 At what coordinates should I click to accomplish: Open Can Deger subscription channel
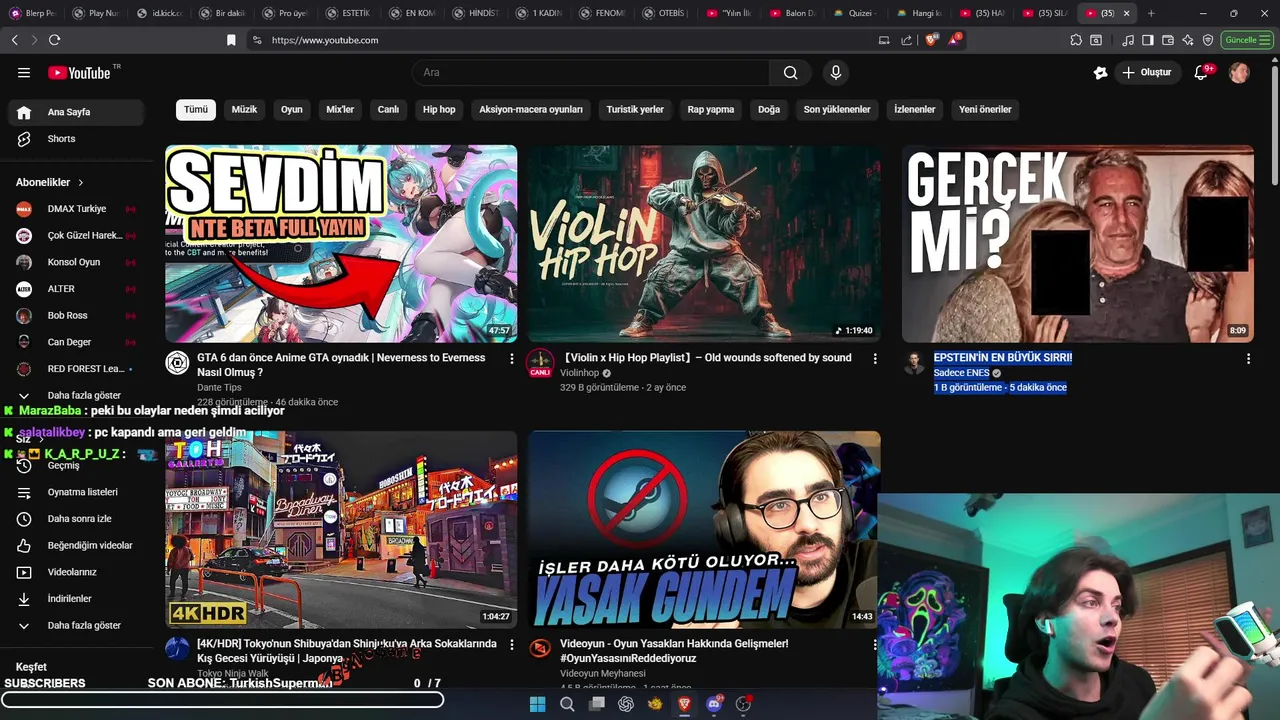tap(76, 342)
